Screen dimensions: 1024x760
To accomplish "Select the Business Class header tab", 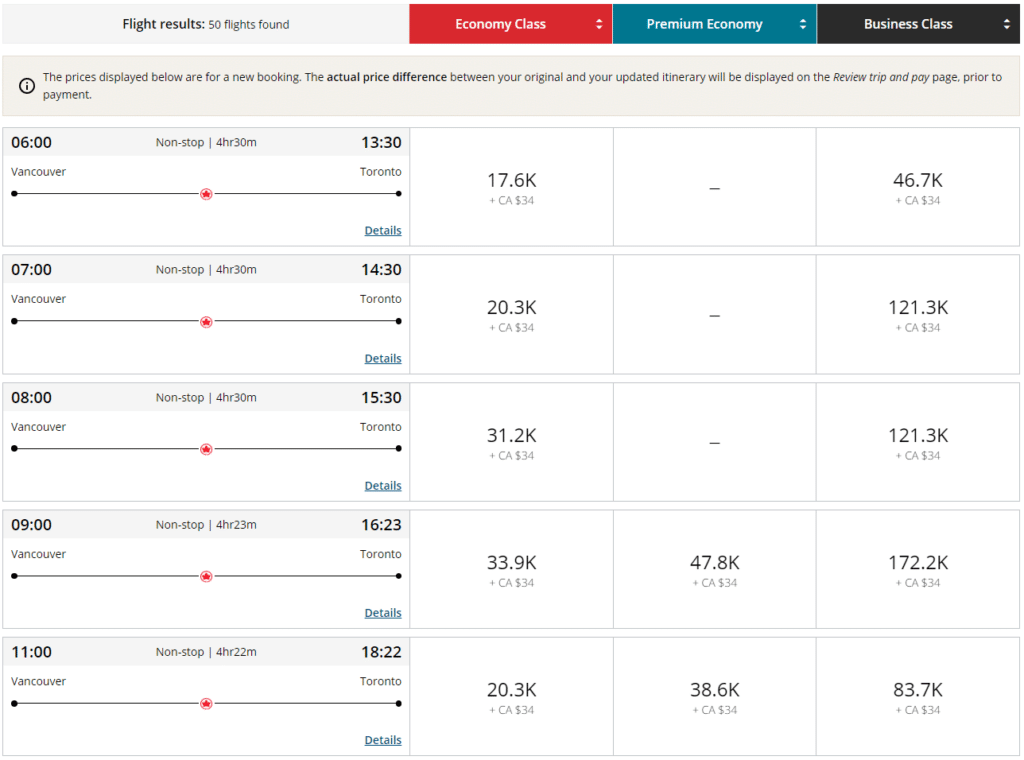I will click(x=908, y=23).
